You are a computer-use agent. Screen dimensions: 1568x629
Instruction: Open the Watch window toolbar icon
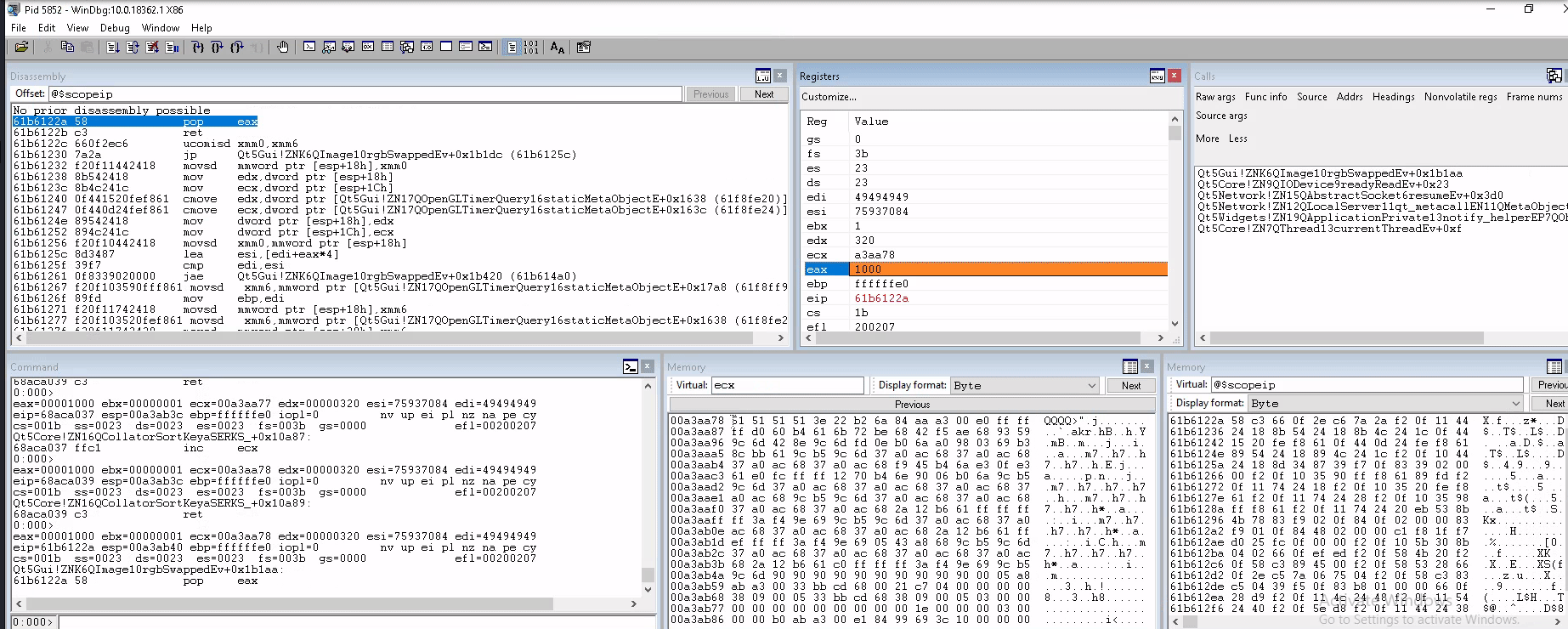(x=329, y=48)
